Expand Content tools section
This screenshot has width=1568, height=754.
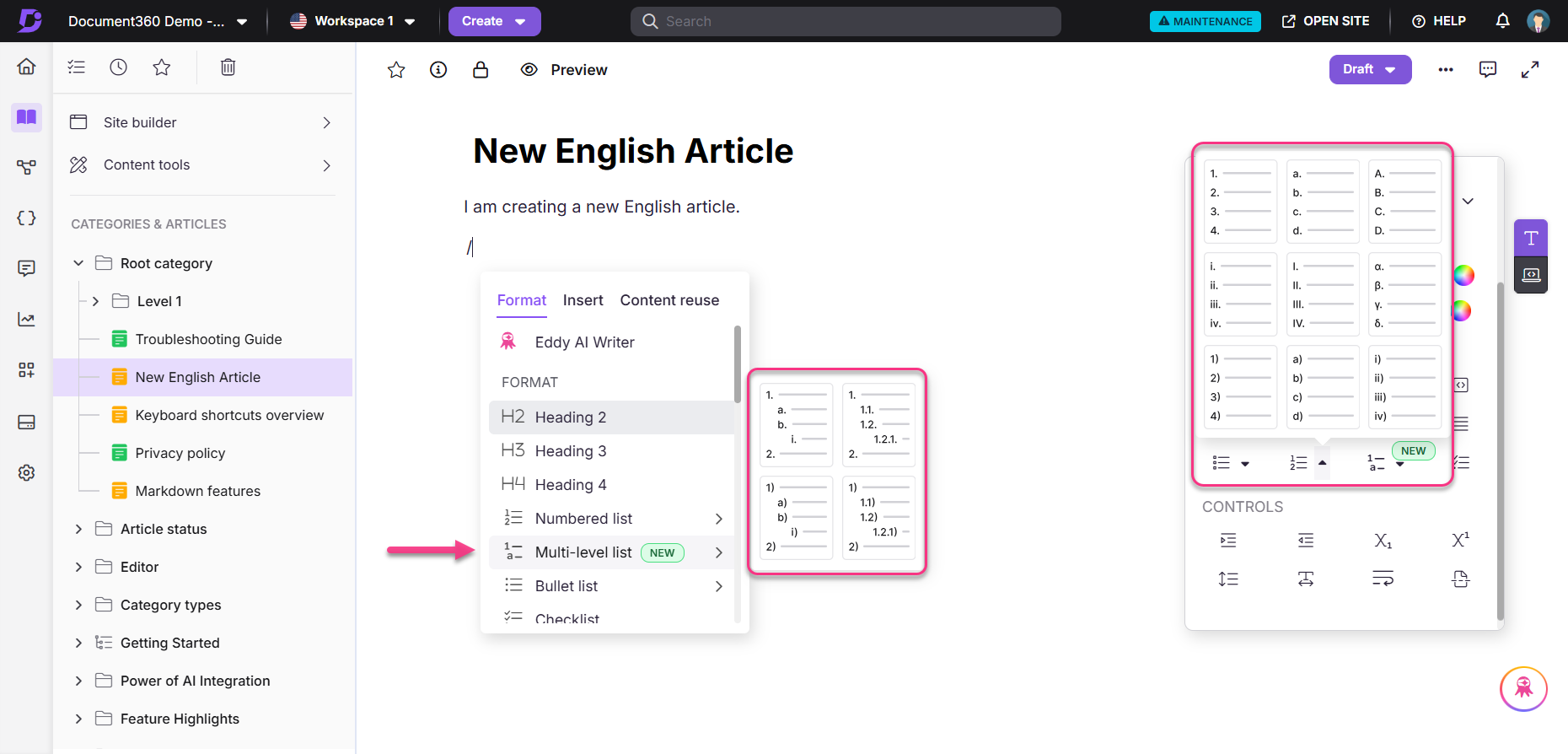click(x=201, y=165)
